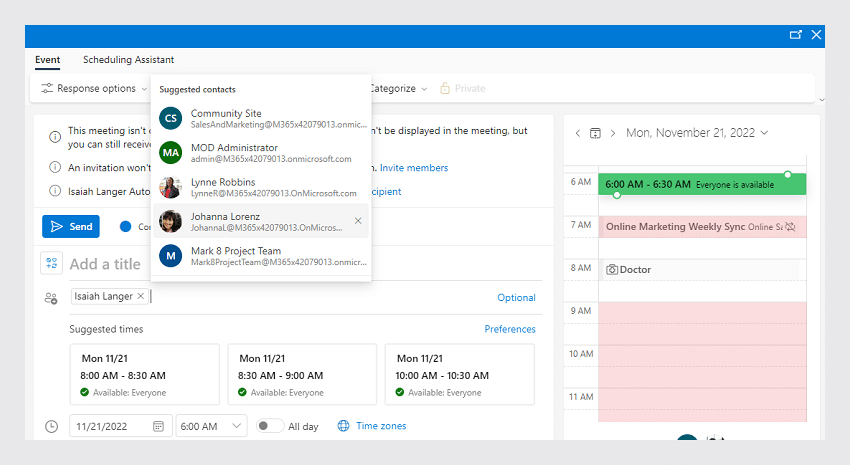Choose Johanna Lorenz from suggestions
Screen dimensions: 850x465
tap(261, 221)
